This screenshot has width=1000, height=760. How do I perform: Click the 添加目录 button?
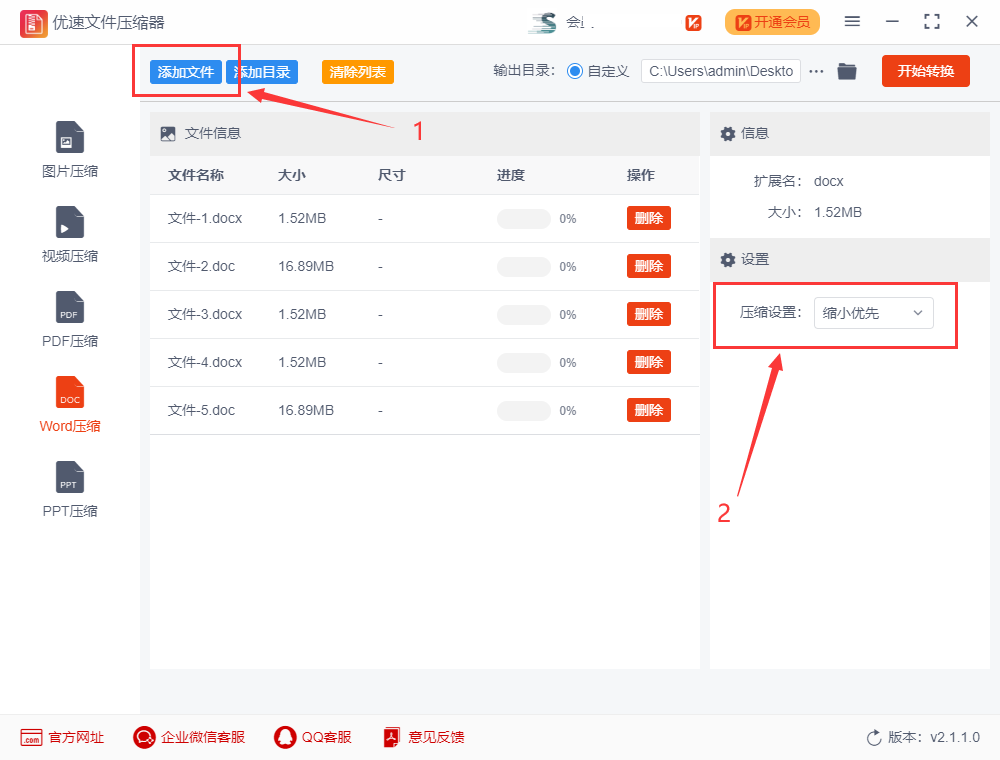click(x=262, y=72)
